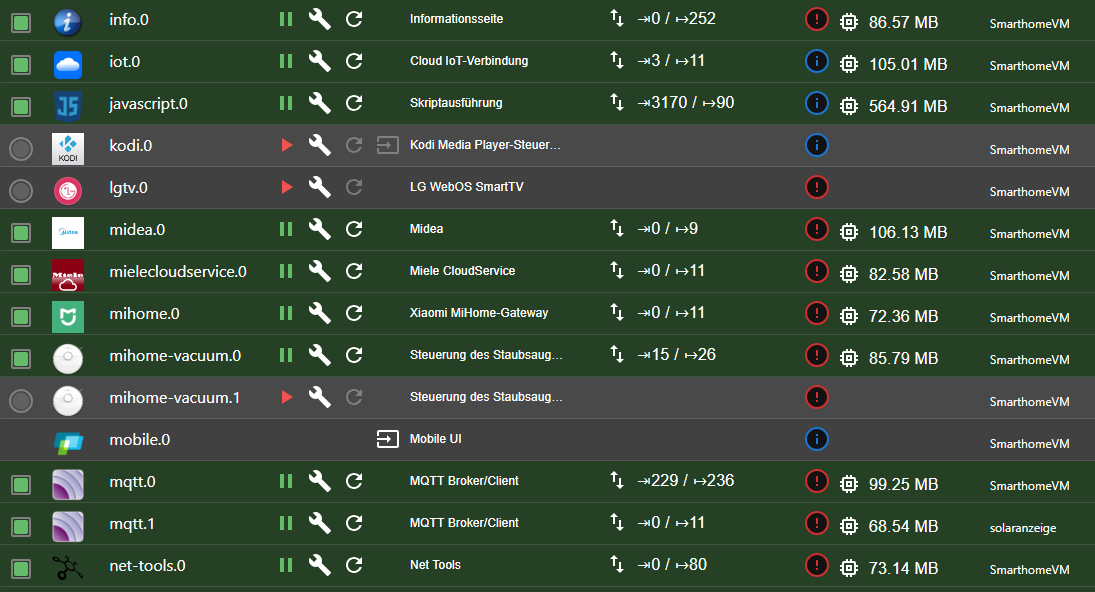Restart the mqtt.0 instance
The width and height of the screenshot is (1095, 592).
click(354, 481)
